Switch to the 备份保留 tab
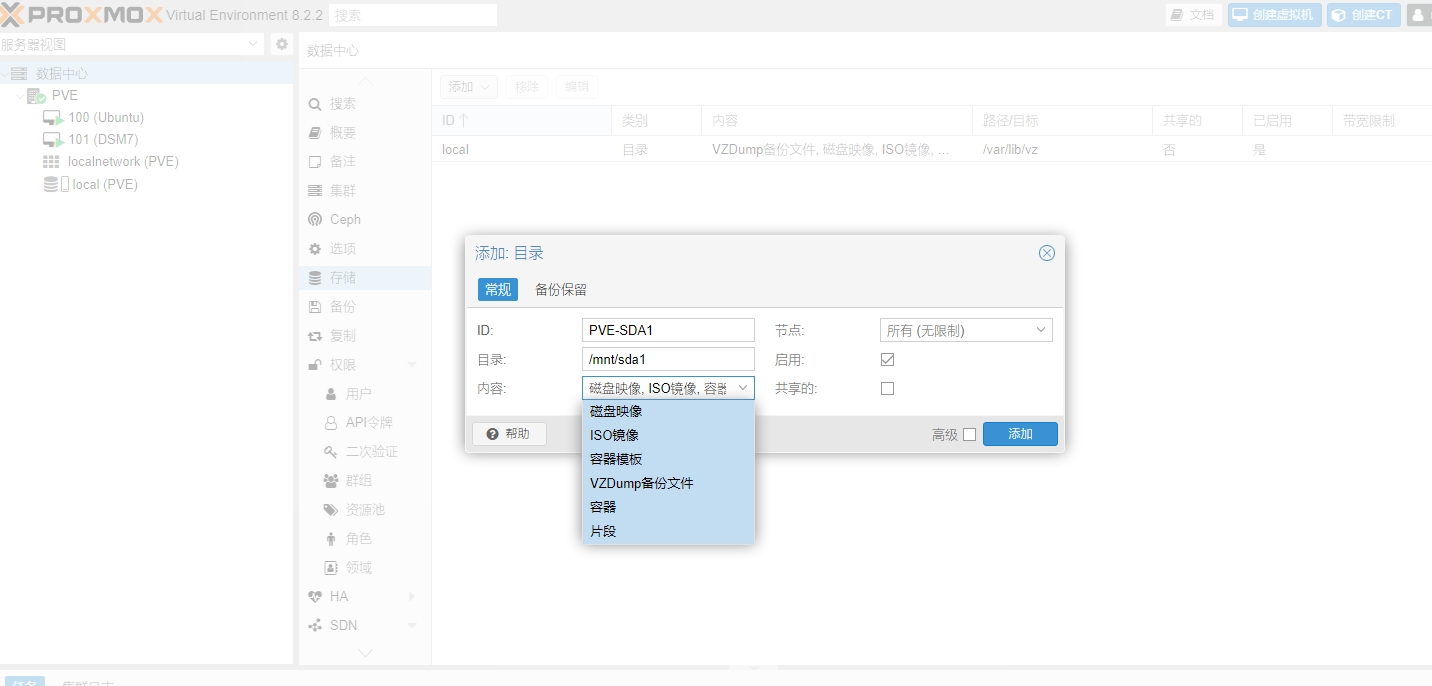 [561, 290]
